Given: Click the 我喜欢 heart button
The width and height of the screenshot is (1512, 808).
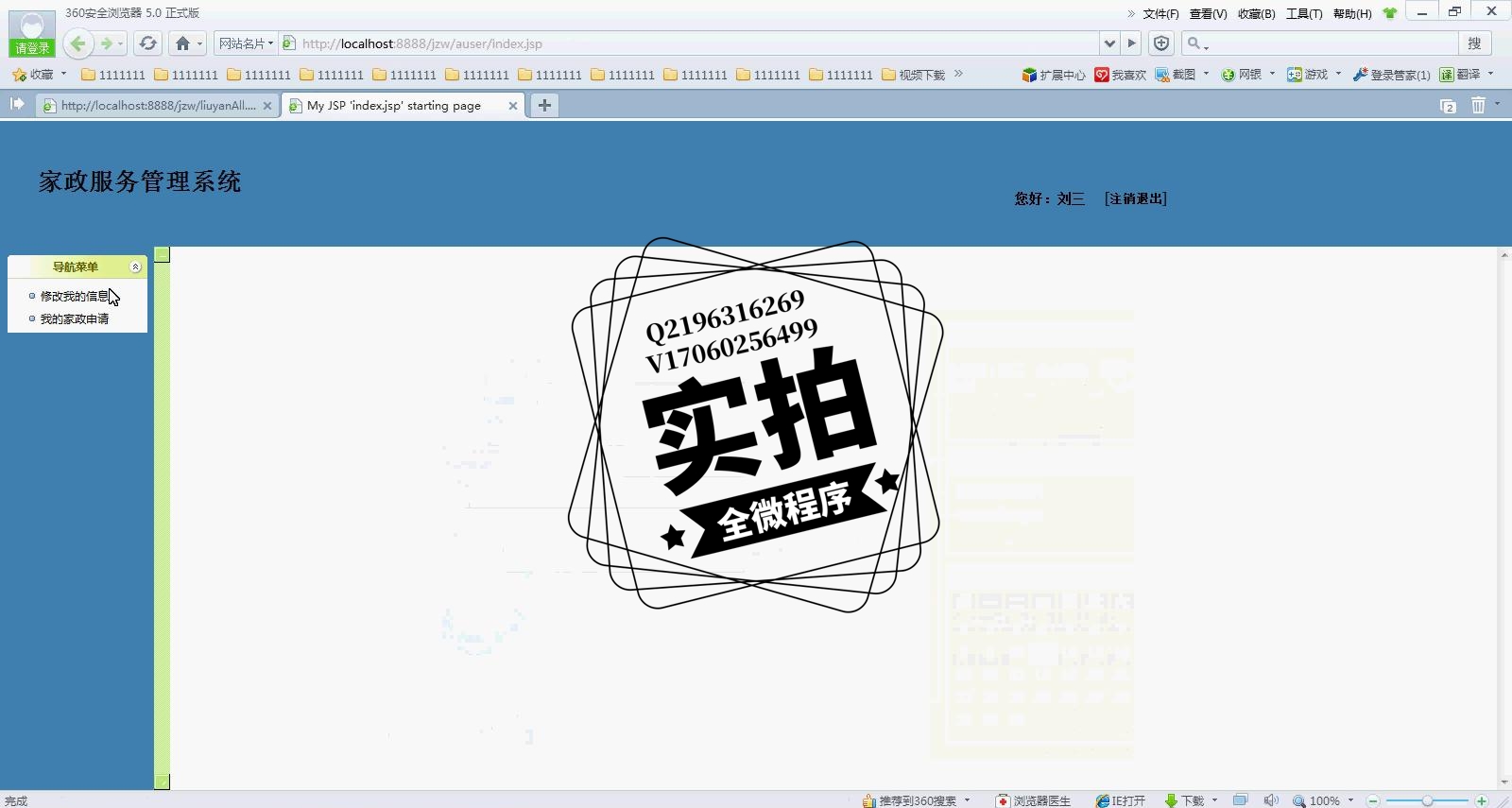Looking at the screenshot, I should [x=1120, y=74].
